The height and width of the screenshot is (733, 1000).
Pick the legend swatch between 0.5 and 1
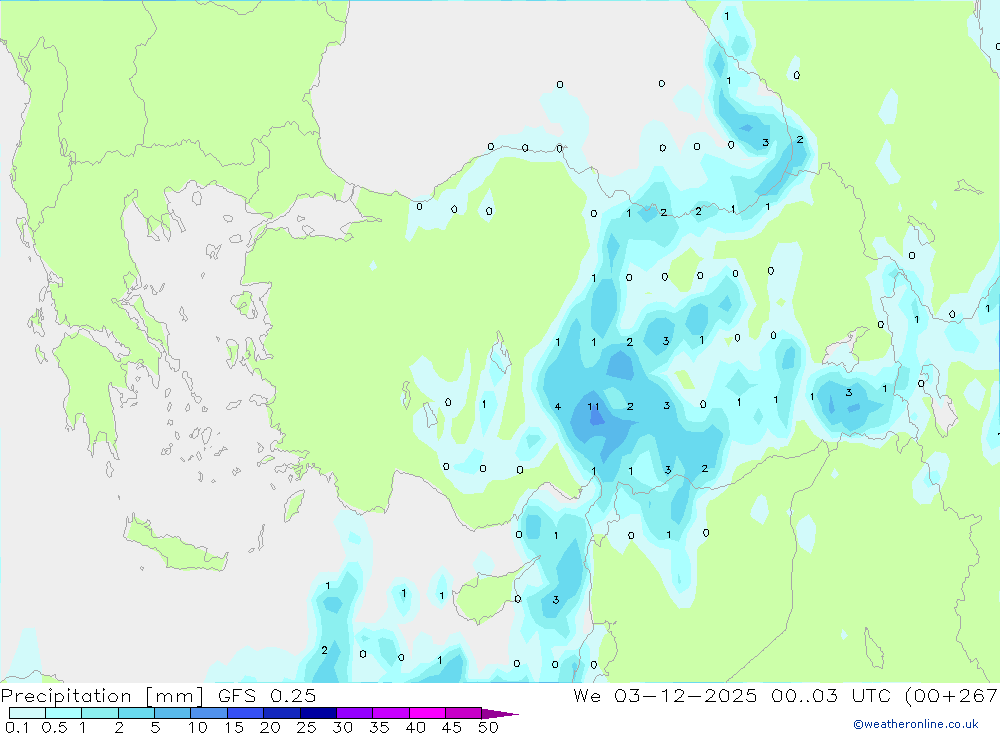(64, 713)
